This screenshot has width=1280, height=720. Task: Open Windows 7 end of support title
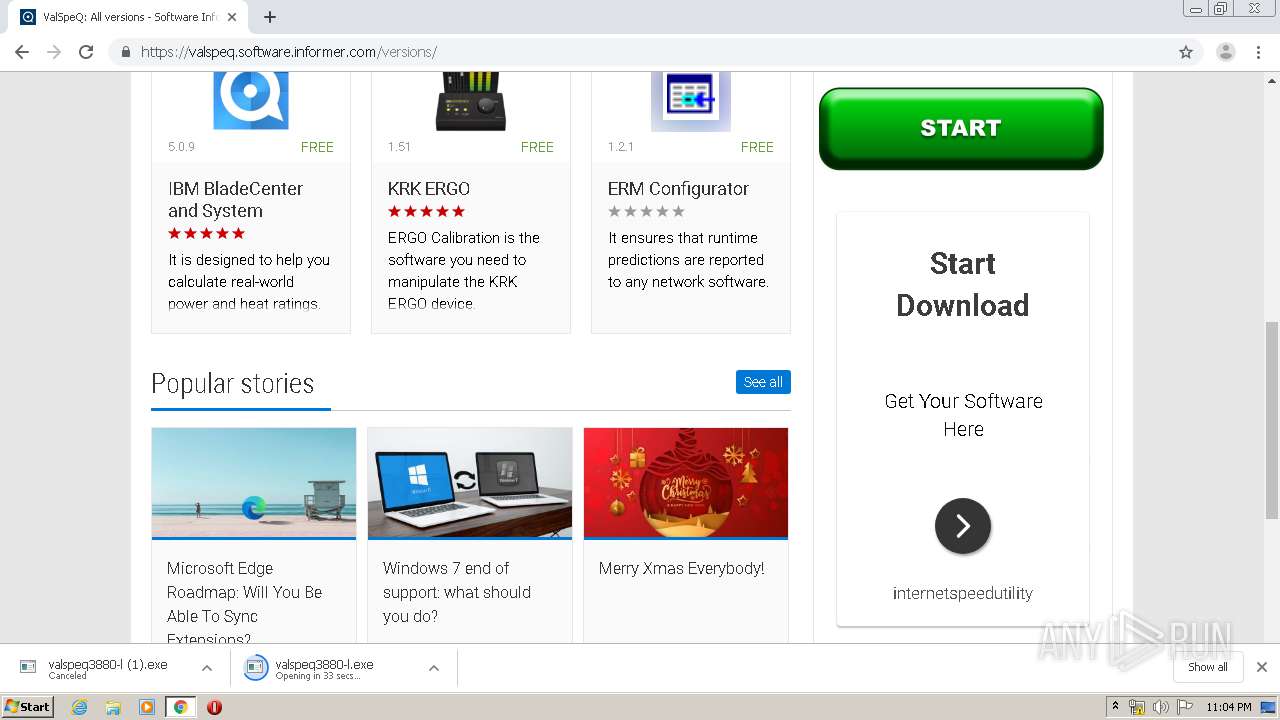click(457, 592)
